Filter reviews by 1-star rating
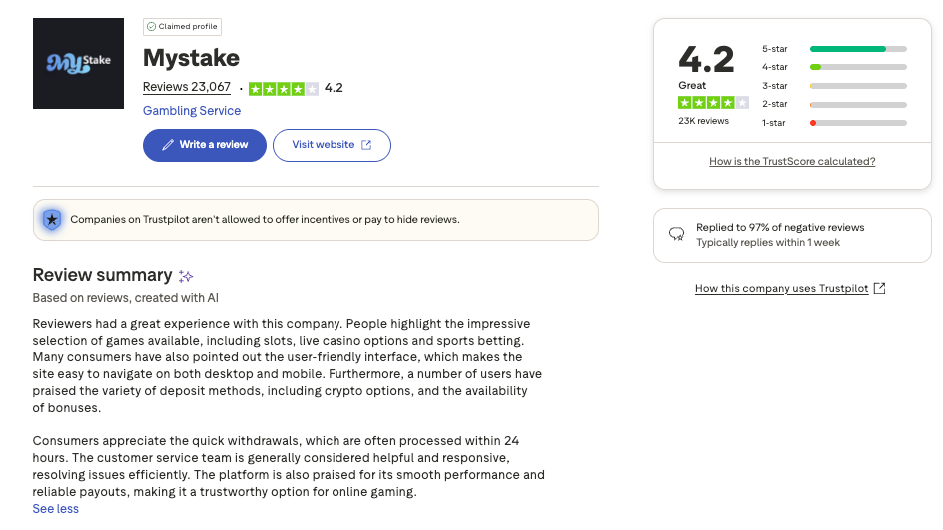Screen dimensions: 943x530 pos(834,123)
